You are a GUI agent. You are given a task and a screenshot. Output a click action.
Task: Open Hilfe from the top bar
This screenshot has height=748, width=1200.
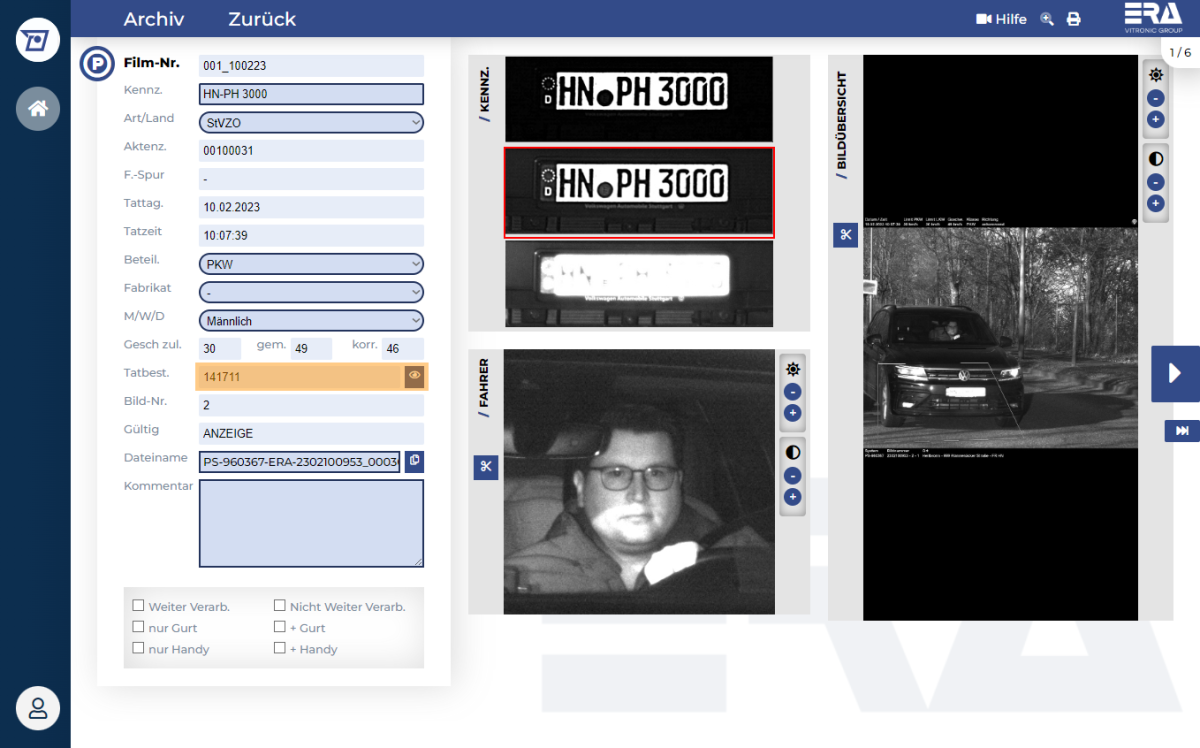coord(1001,18)
